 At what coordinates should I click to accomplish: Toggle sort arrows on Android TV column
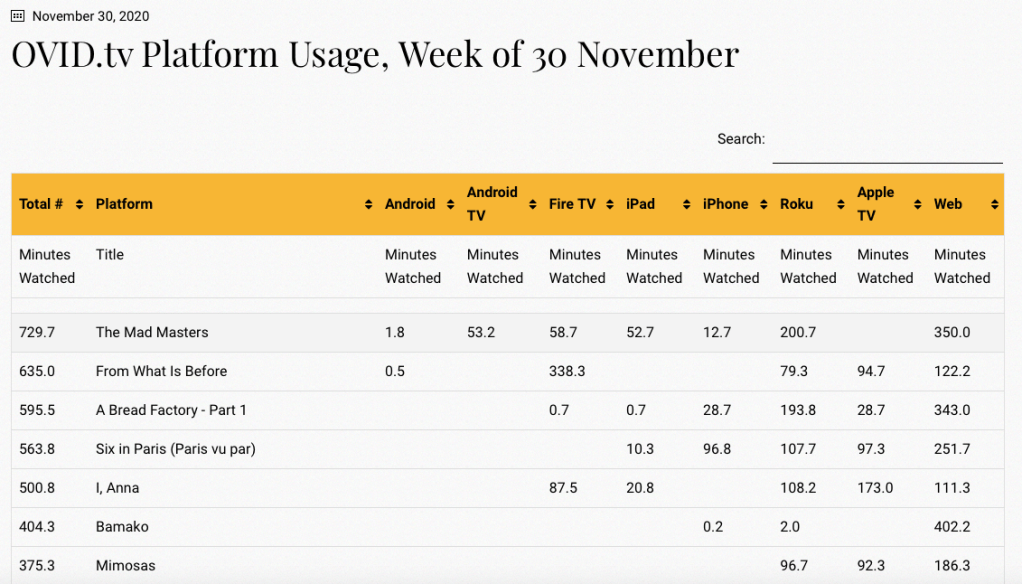pyautogui.click(x=533, y=205)
